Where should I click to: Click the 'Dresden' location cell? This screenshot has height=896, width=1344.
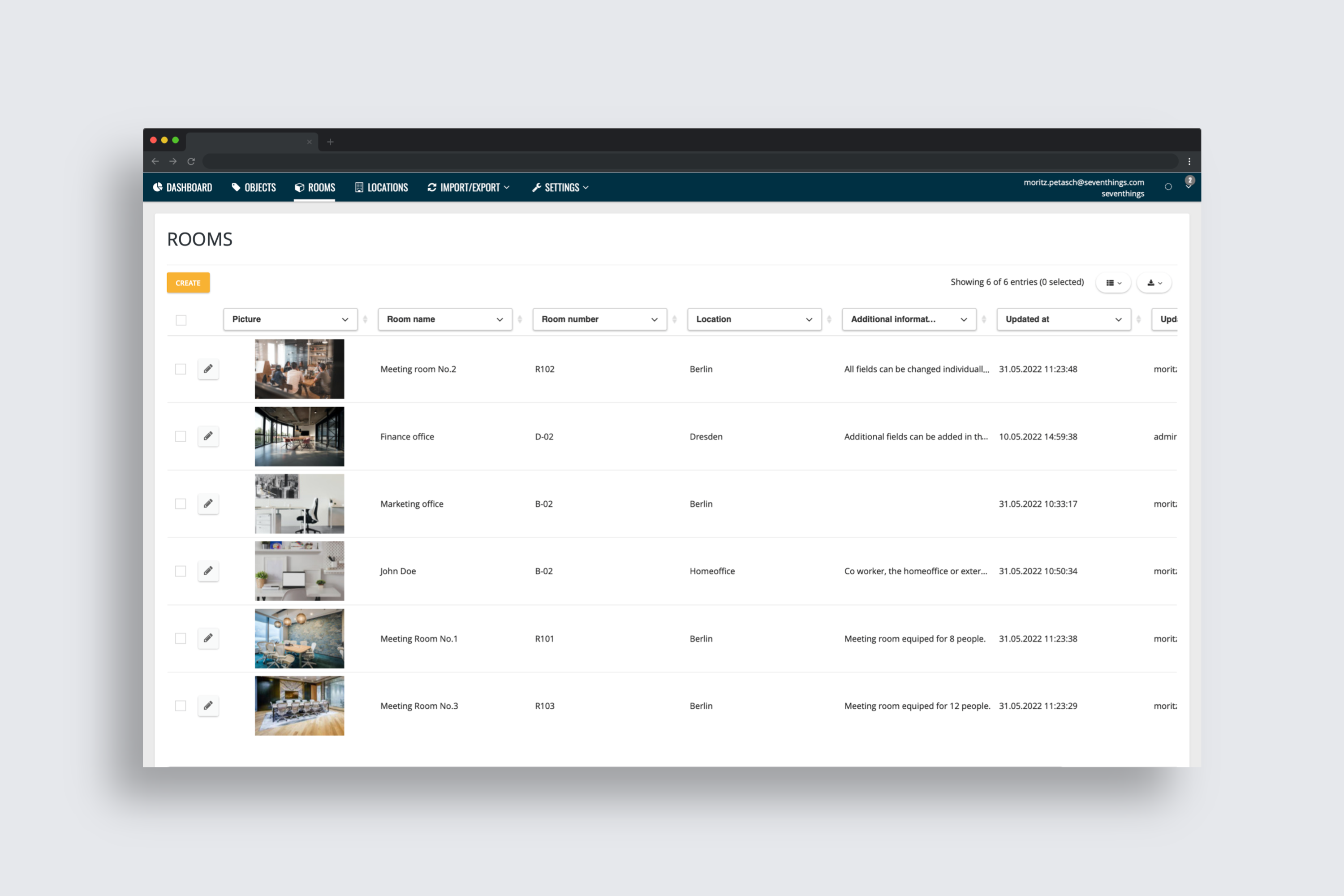pyautogui.click(x=706, y=436)
